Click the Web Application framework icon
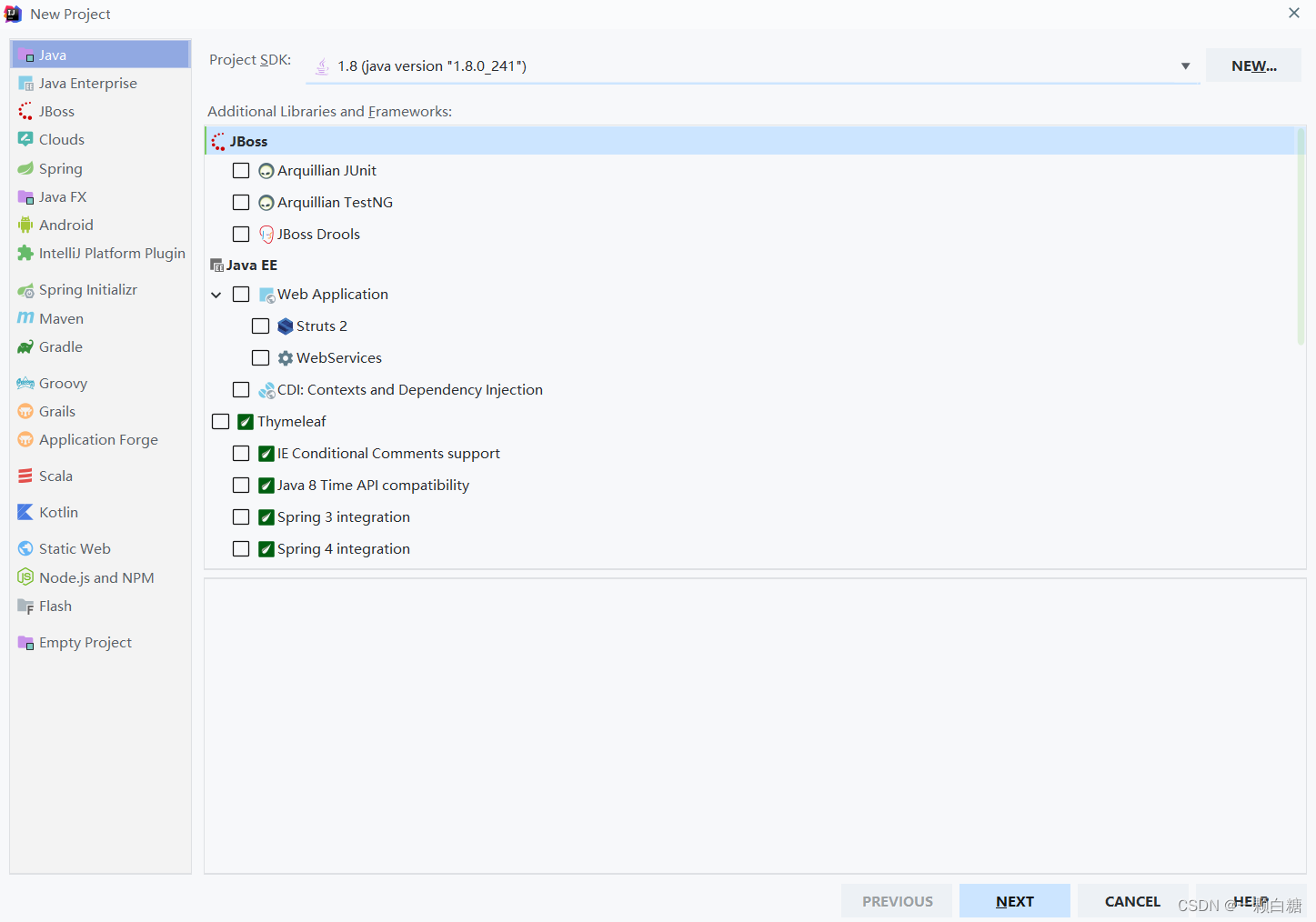 point(266,295)
